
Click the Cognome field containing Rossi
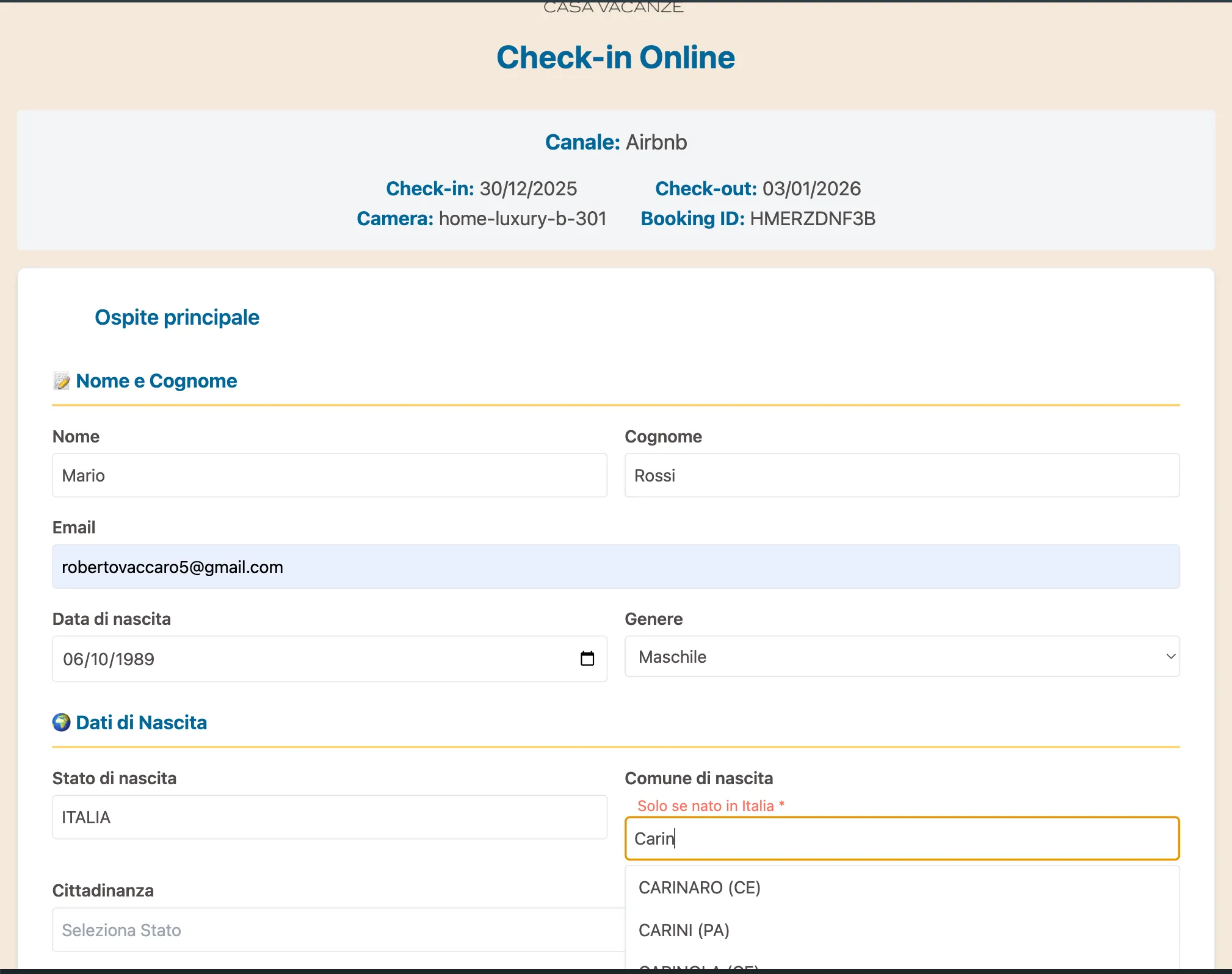pyautogui.click(x=902, y=475)
